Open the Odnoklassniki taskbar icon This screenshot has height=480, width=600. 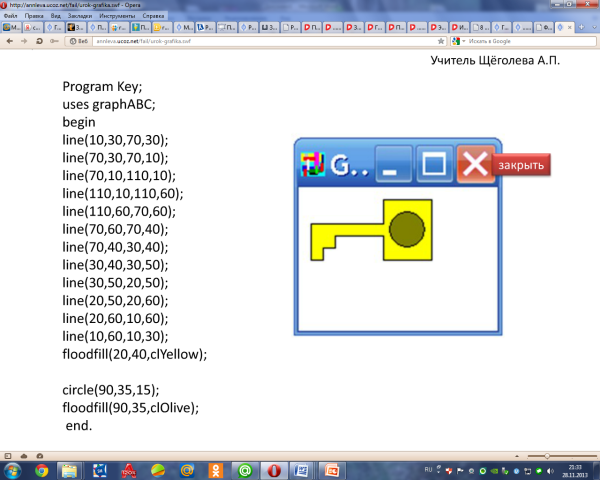pos(216,470)
